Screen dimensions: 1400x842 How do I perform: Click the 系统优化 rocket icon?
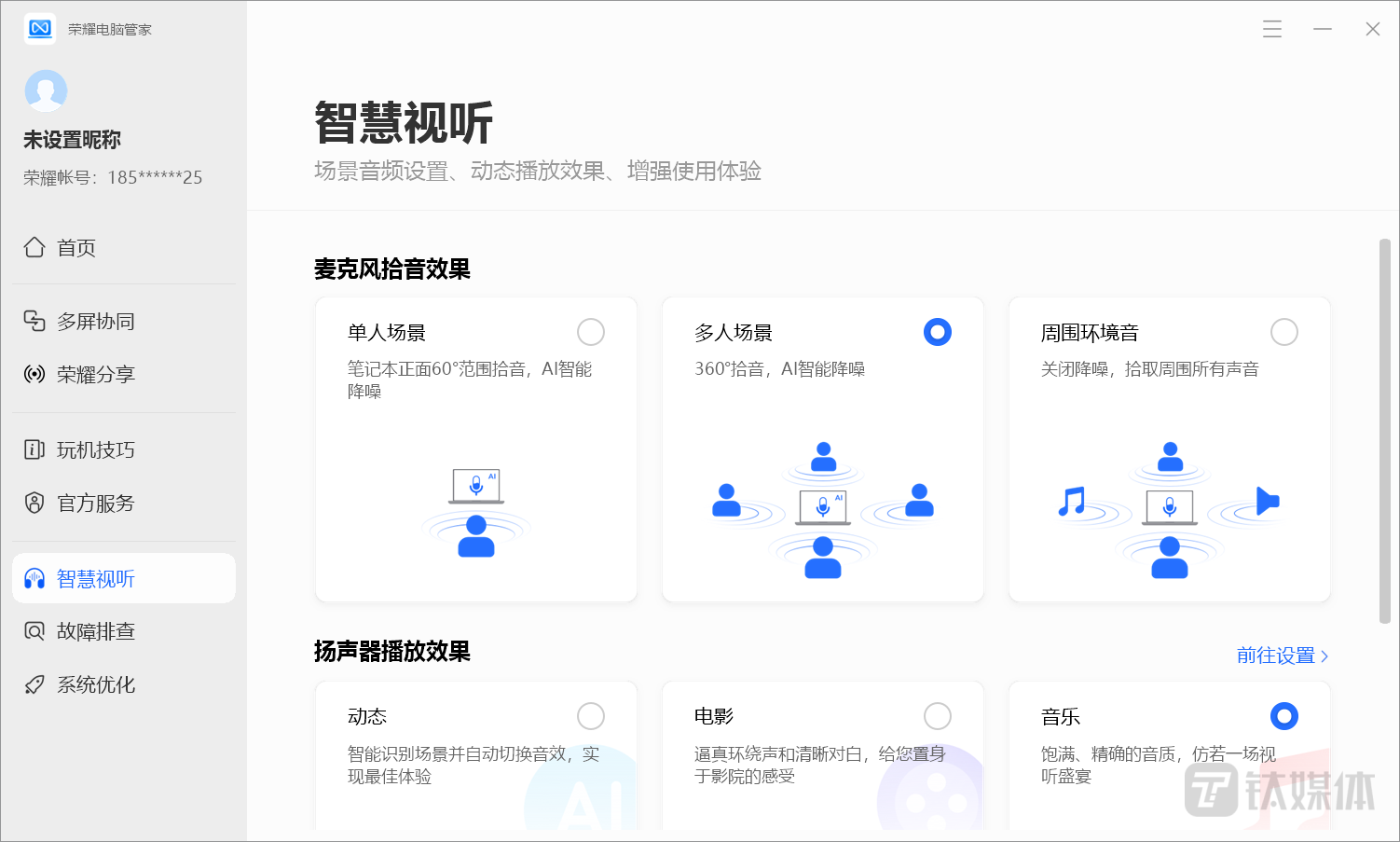pos(34,684)
